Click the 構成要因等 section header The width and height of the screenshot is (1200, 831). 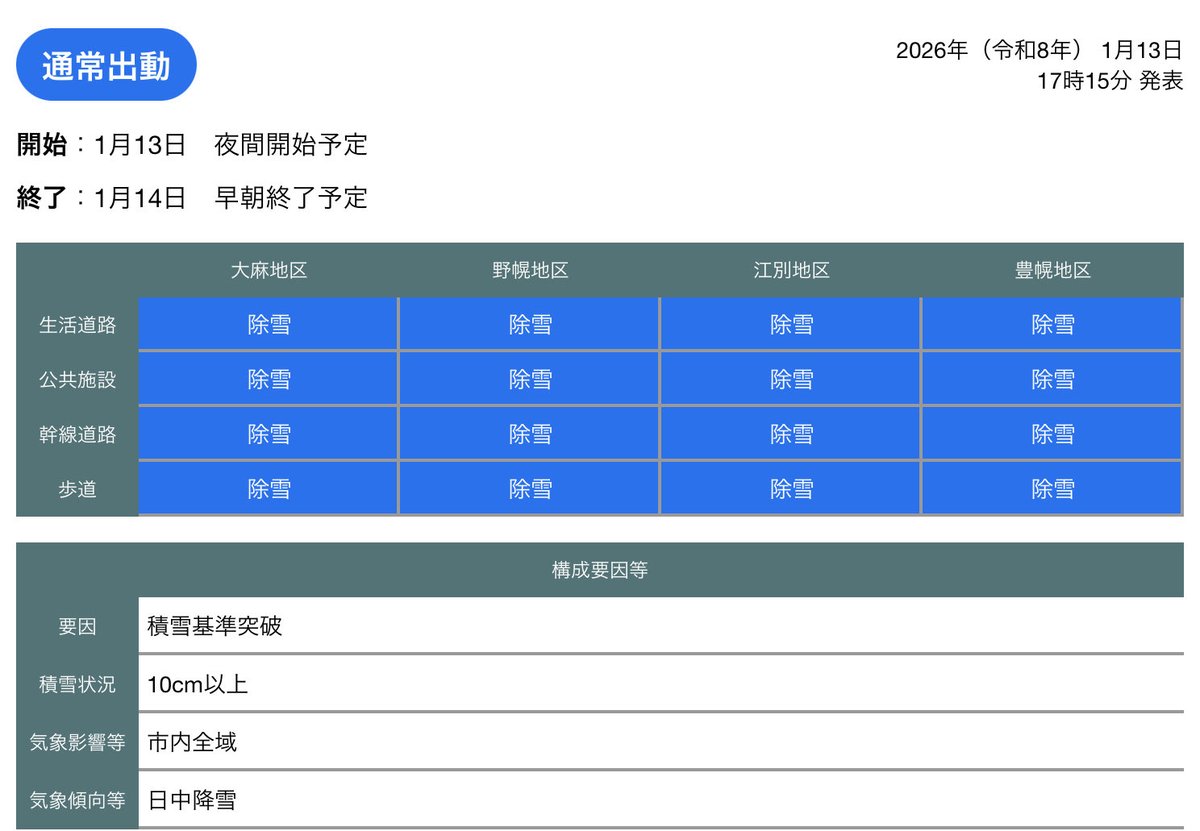(x=600, y=570)
